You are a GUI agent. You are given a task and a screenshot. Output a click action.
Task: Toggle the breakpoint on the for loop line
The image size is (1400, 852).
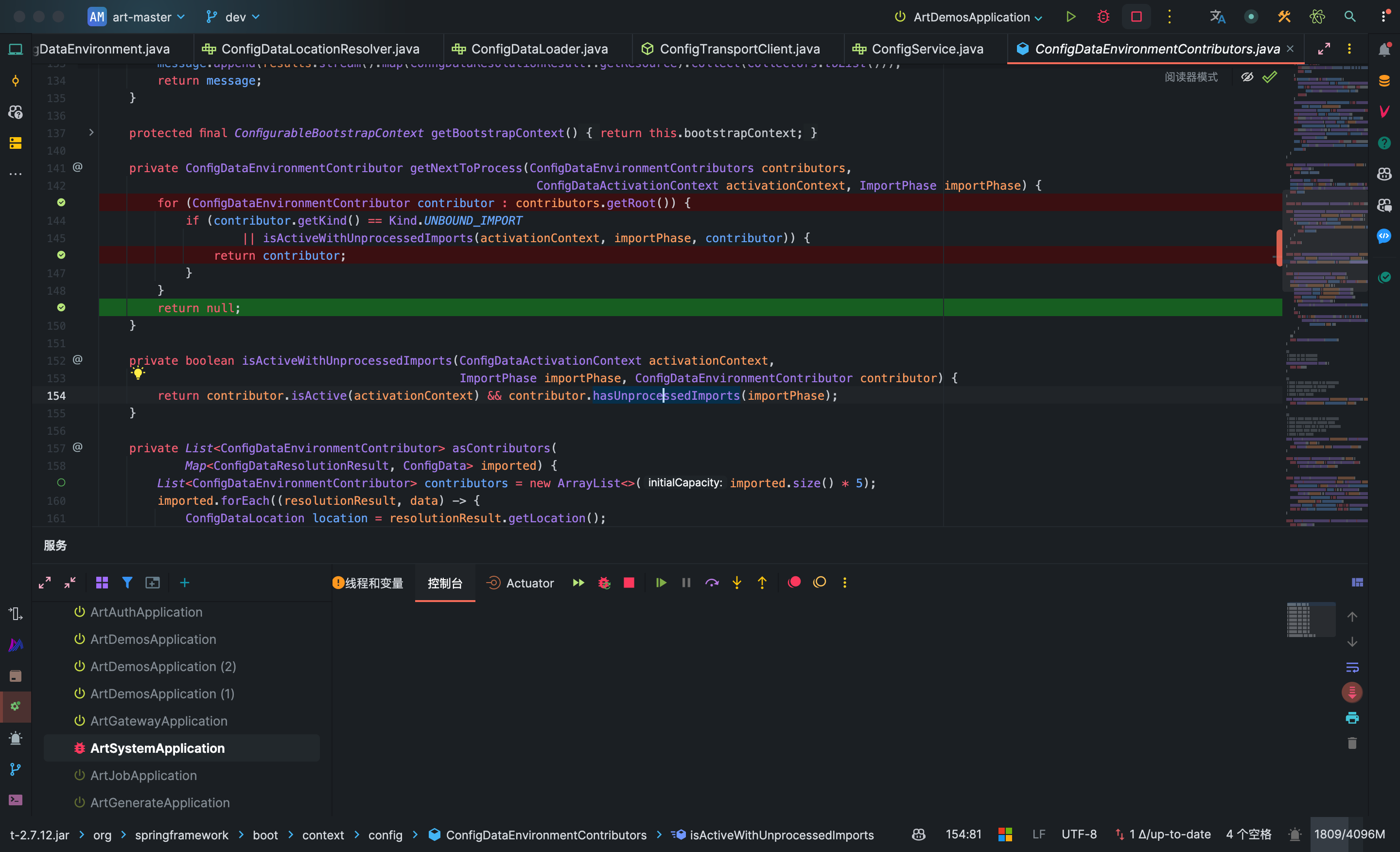tap(61, 202)
